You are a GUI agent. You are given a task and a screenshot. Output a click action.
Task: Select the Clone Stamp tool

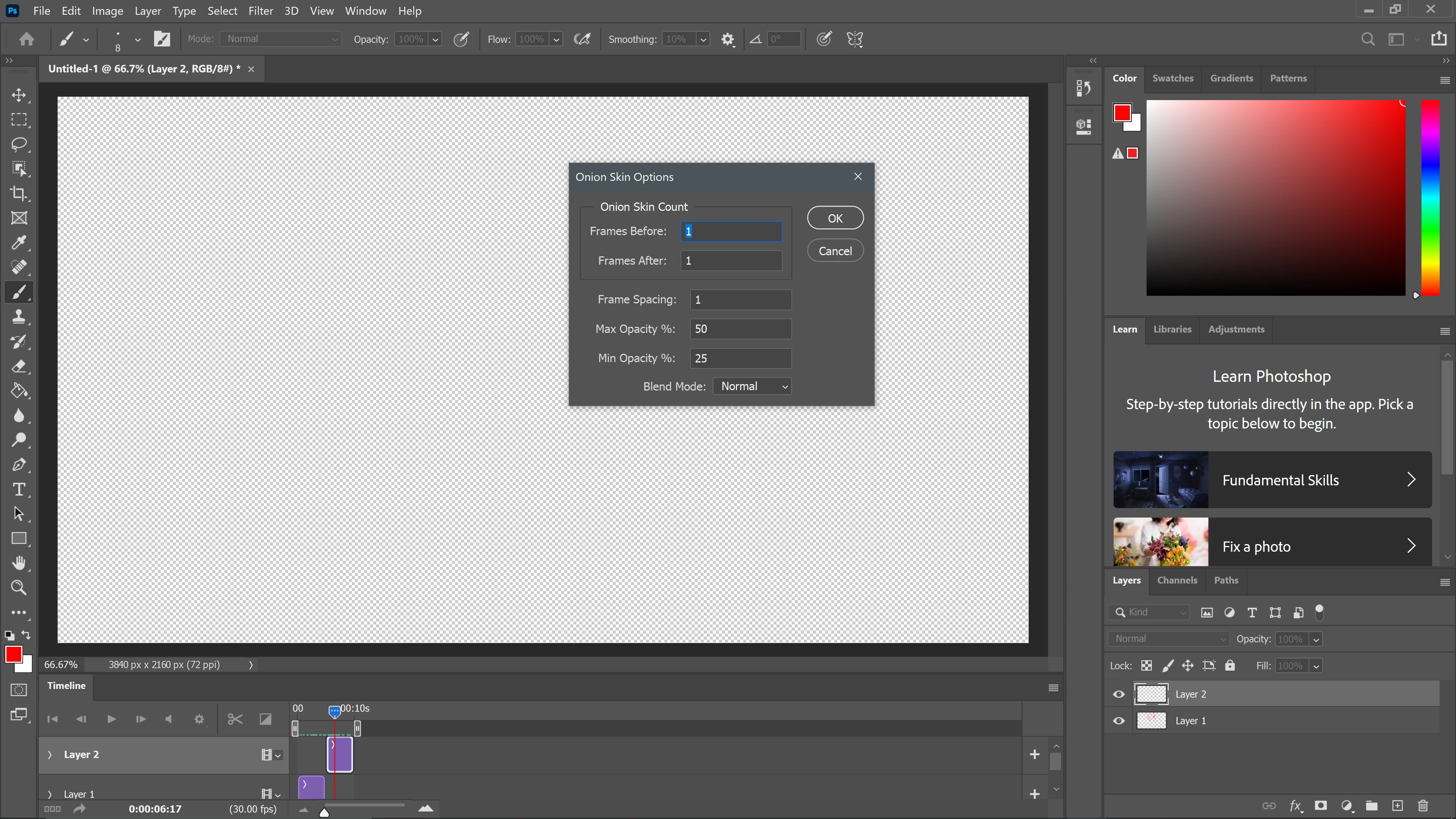point(19,317)
